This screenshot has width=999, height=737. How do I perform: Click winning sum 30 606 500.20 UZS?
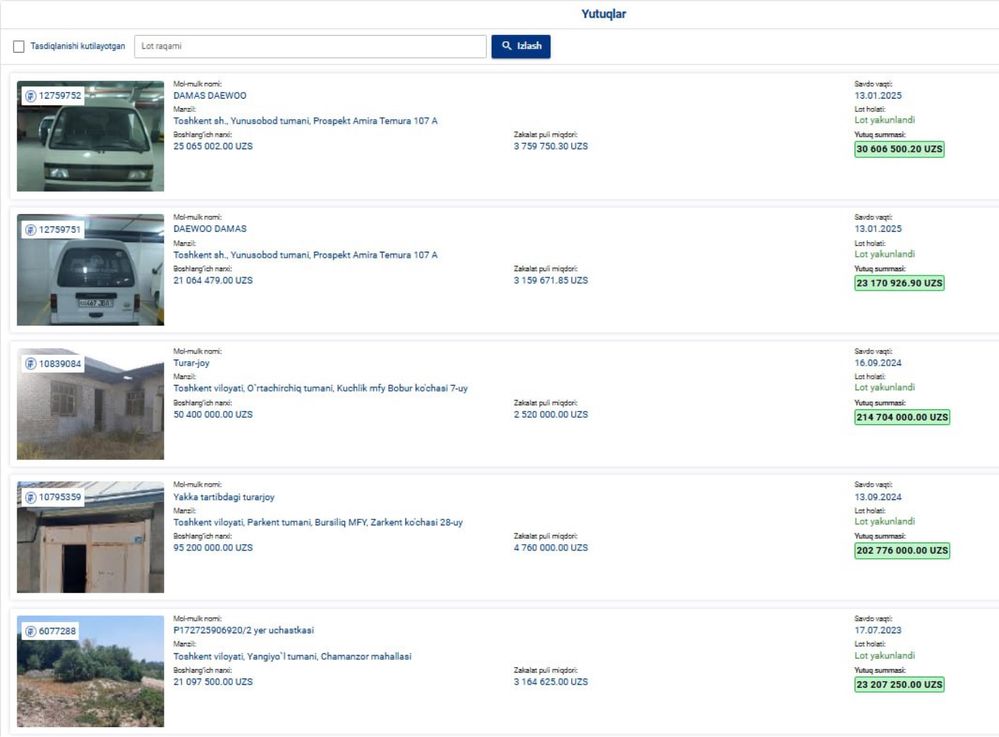899,149
